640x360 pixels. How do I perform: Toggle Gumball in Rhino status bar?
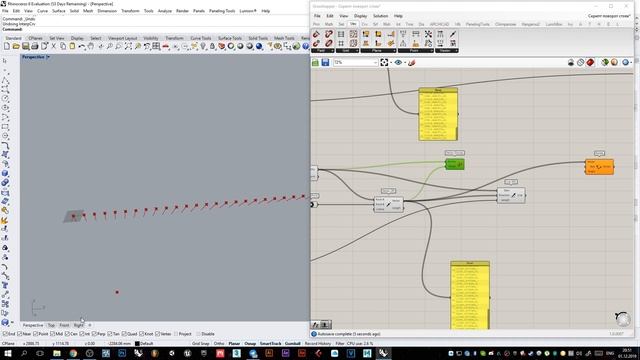(x=293, y=344)
